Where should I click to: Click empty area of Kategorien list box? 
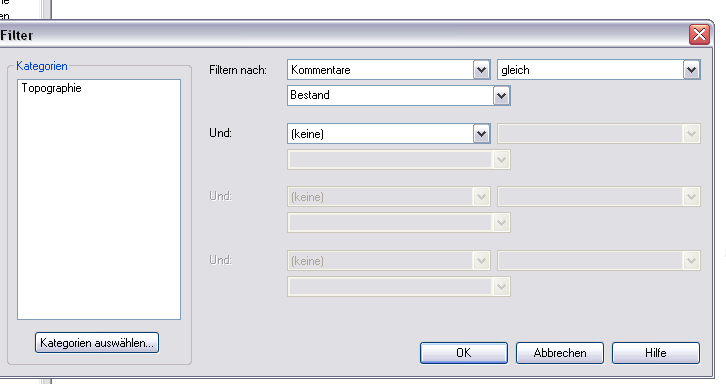click(99, 208)
